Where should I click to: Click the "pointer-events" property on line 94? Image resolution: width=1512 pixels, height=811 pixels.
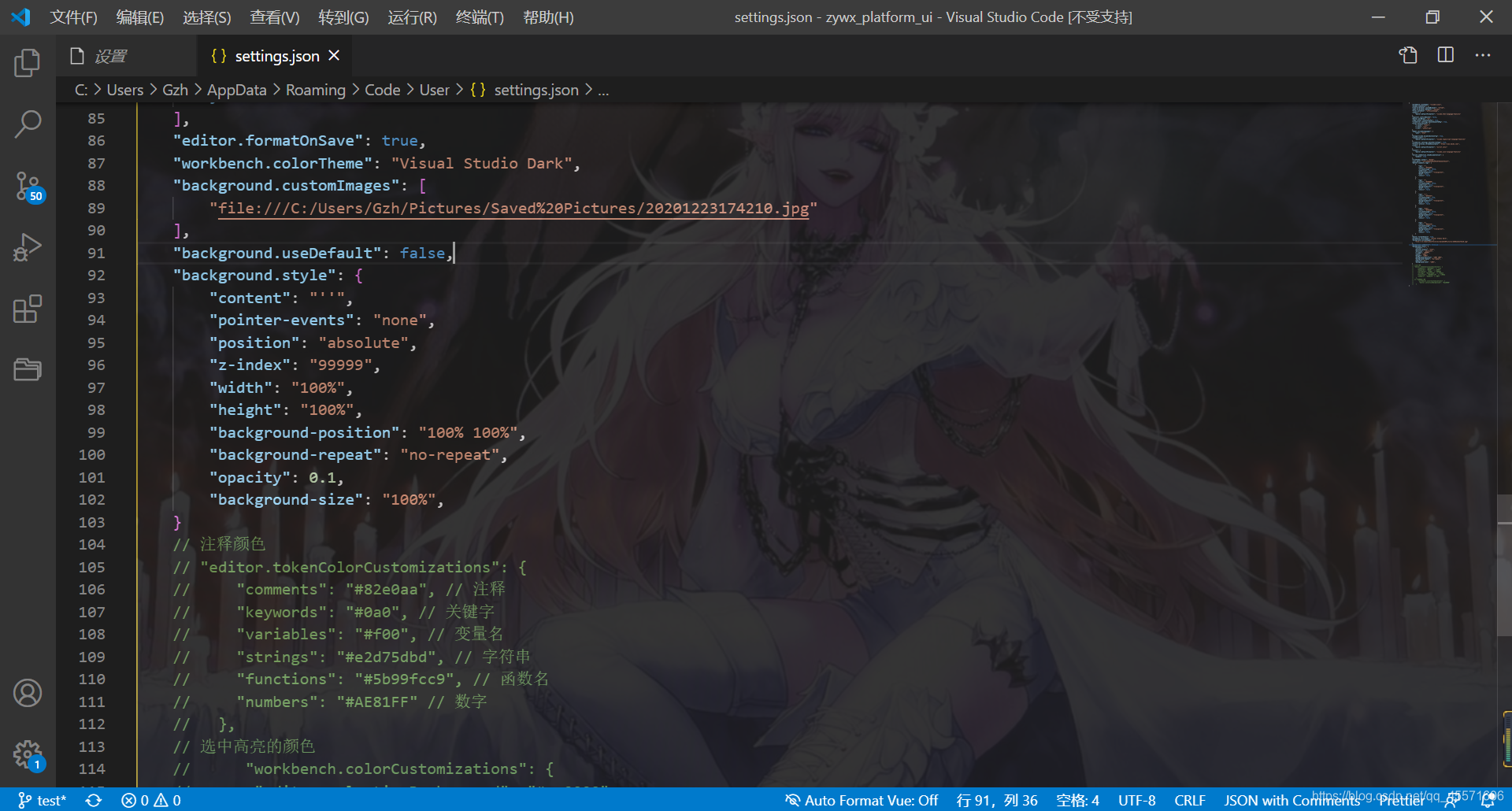click(281, 320)
